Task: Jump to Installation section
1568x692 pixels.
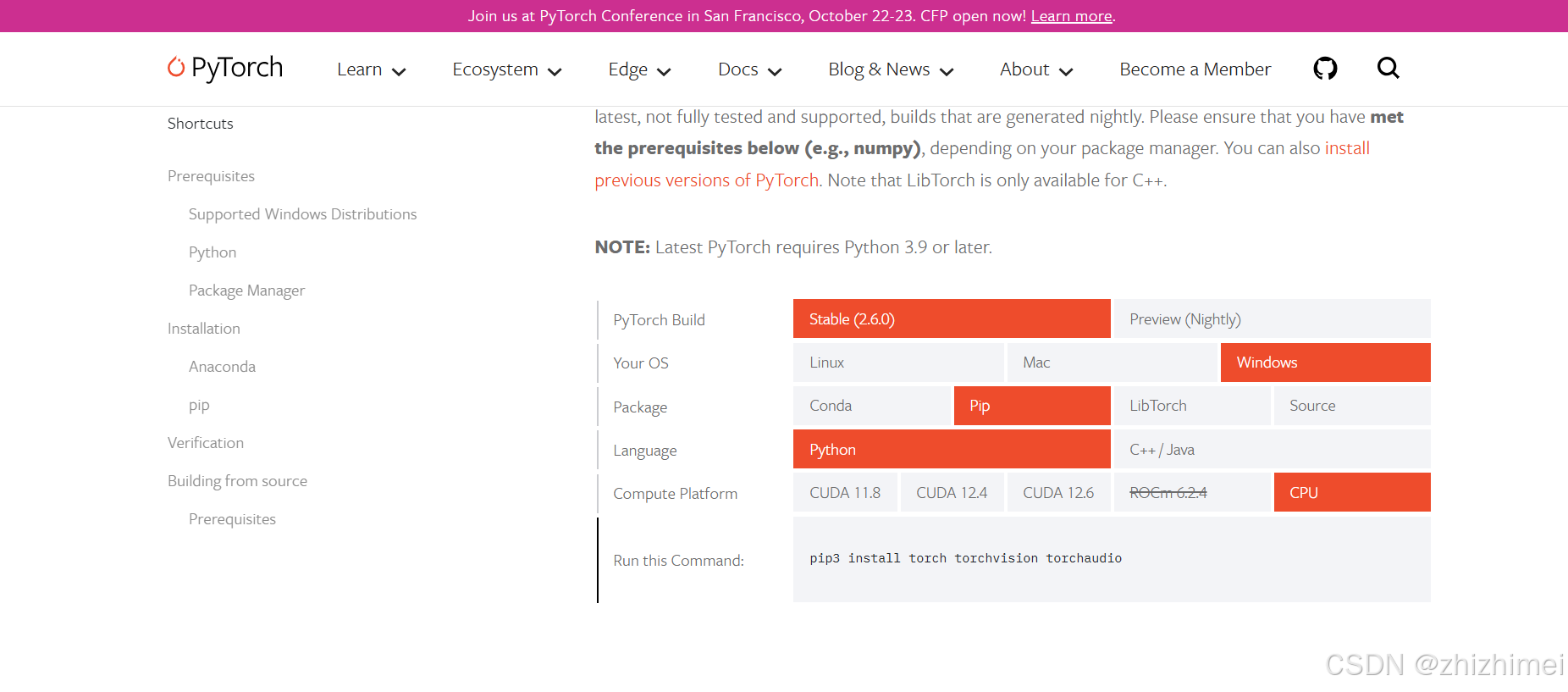Action: (x=203, y=329)
